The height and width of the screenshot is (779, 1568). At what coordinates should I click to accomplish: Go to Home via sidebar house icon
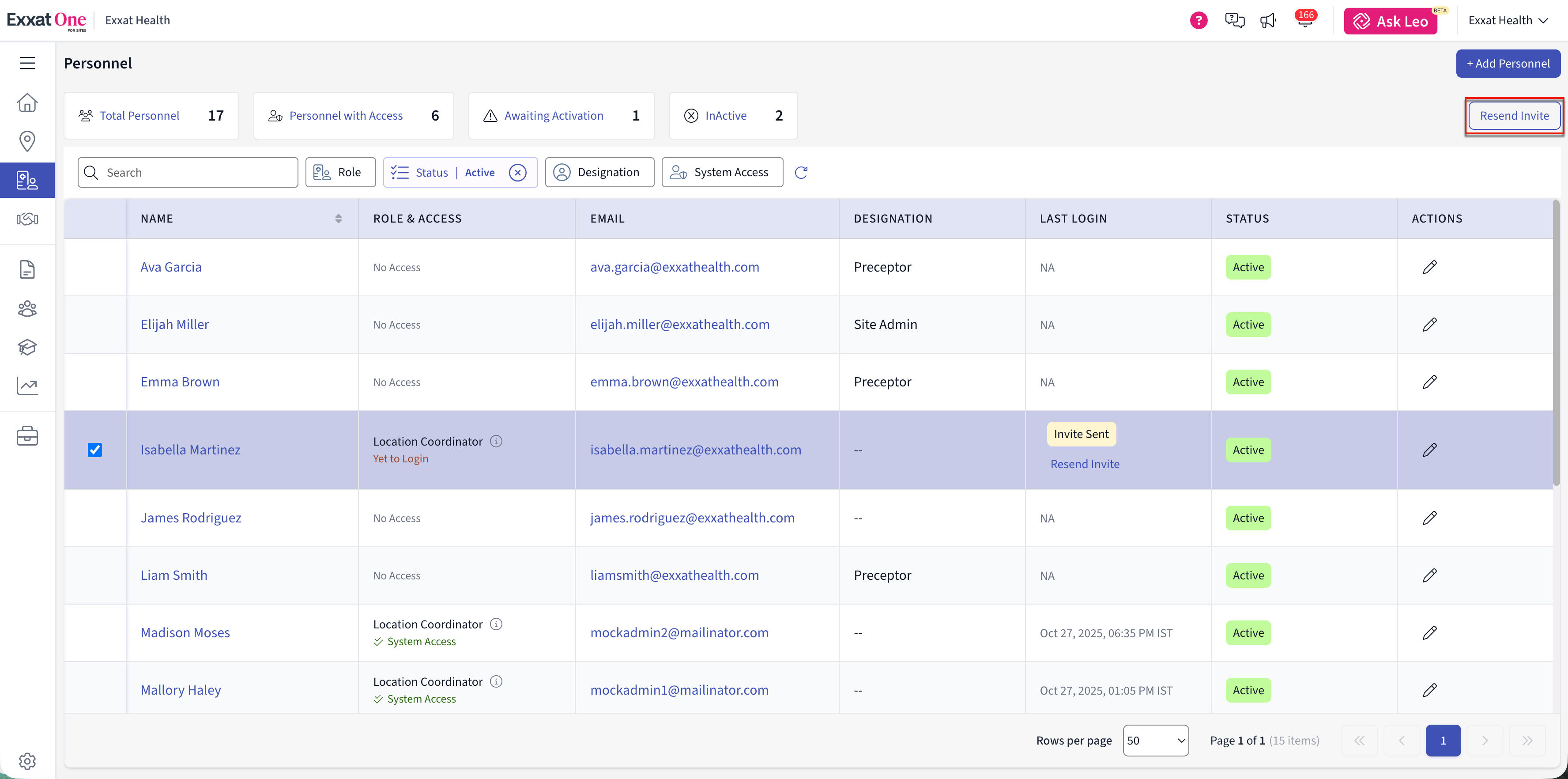click(27, 102)
